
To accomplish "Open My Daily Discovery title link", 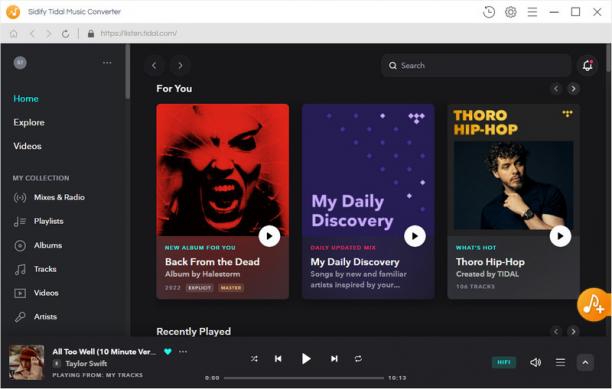I will point(355,262).
